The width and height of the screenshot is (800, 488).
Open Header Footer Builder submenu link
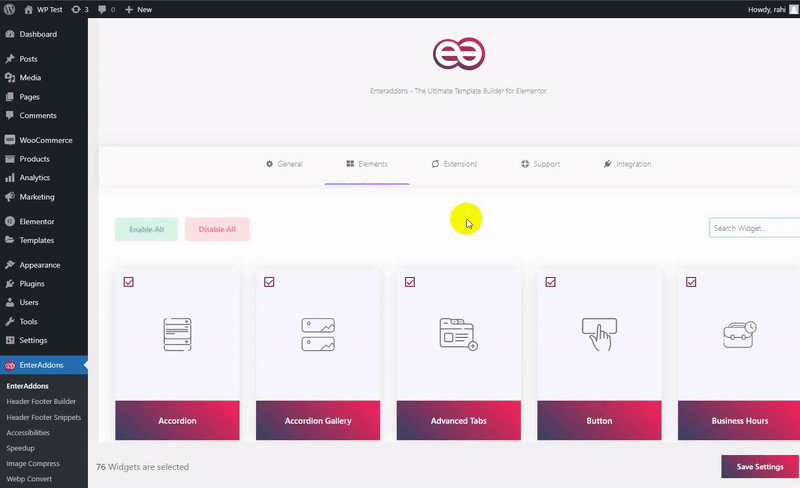[41, 401]
